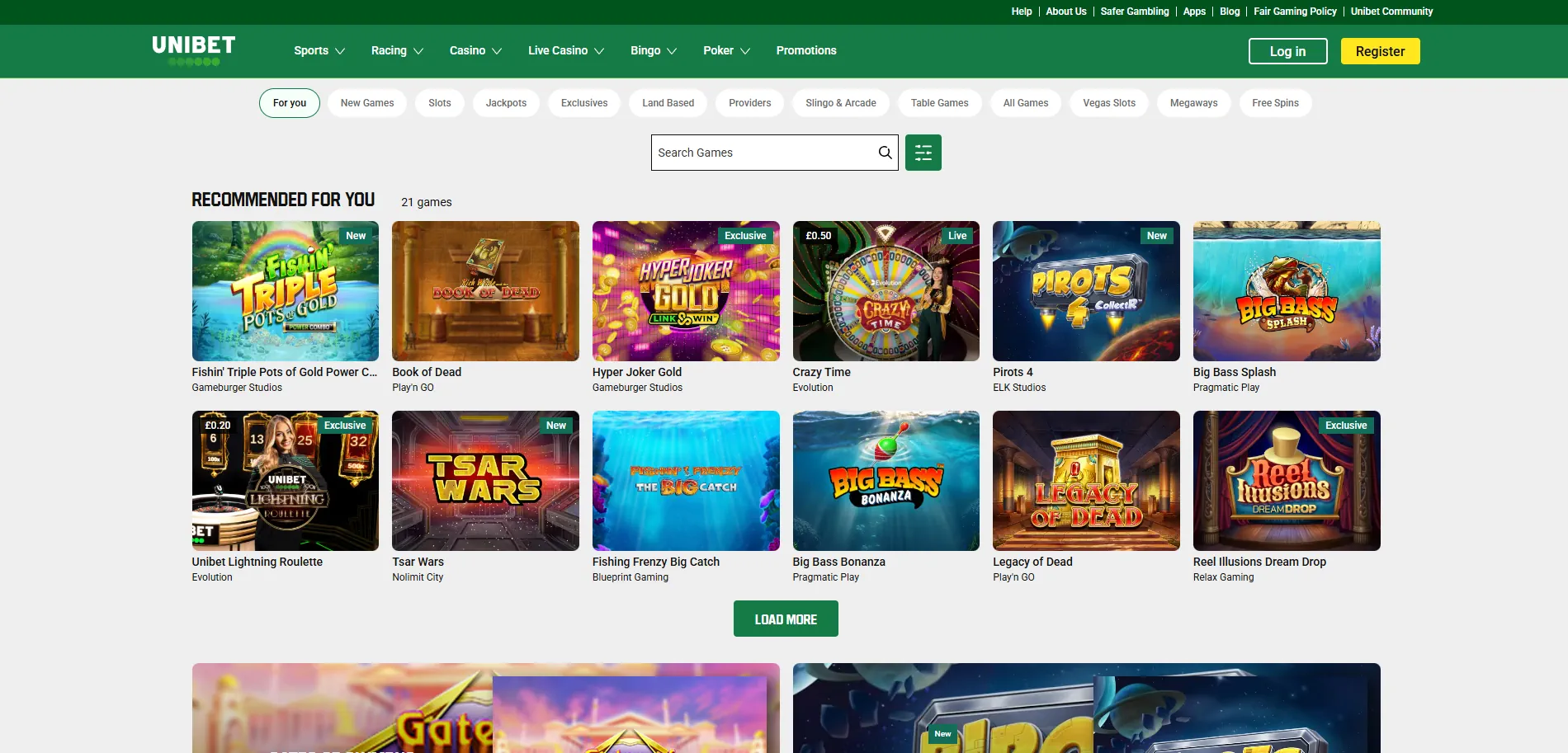
Task: Open the About Us link
Action: (x=1066, y=12)
